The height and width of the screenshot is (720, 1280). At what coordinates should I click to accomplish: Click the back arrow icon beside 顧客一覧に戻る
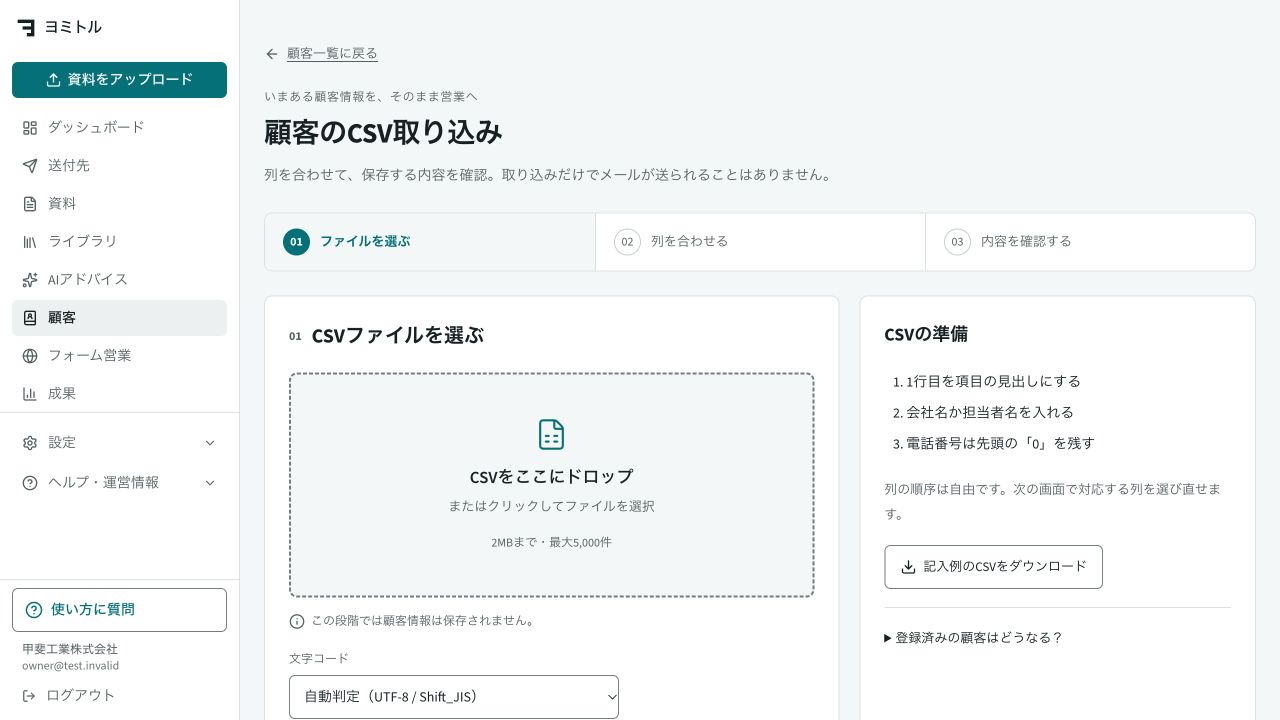272,54
